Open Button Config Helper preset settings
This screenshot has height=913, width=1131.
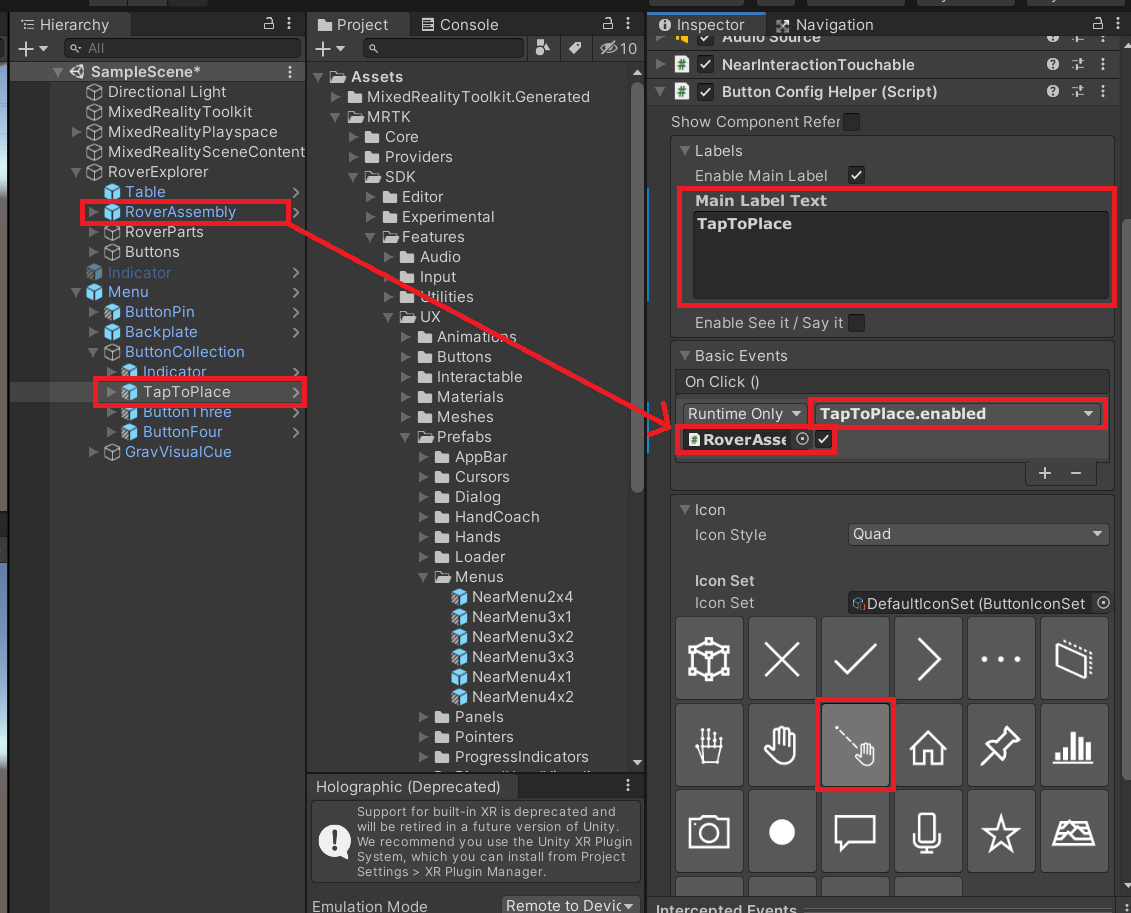click(1078, 92)
